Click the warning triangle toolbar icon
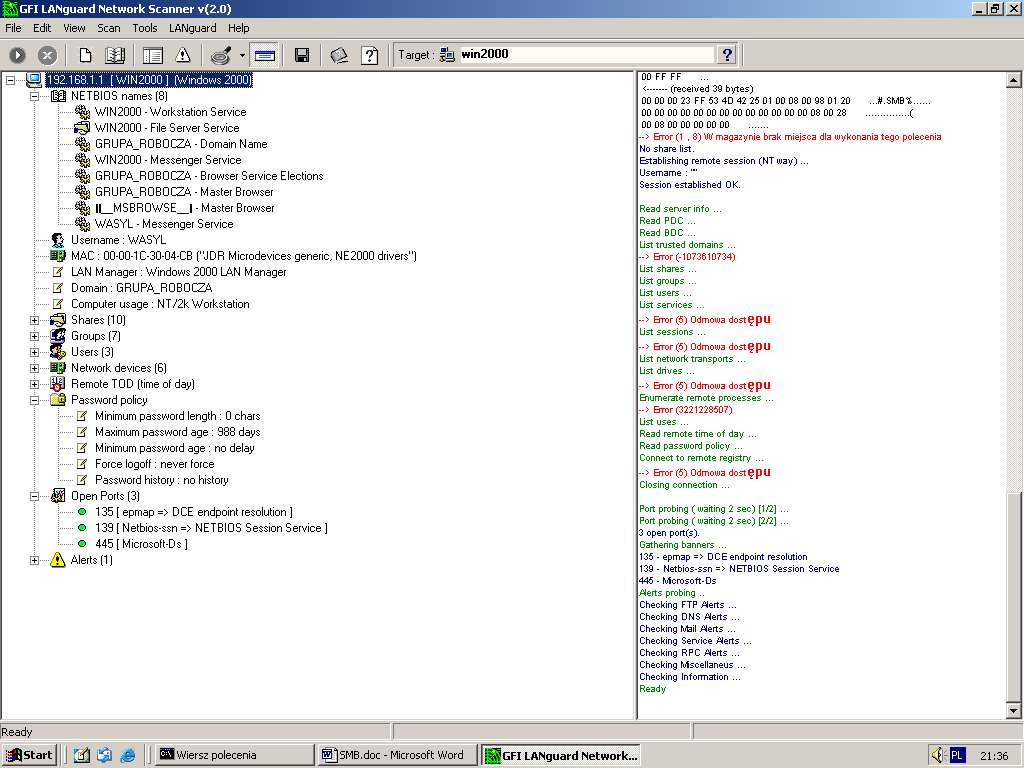Image resolution: width=1024 pixels, height=768 pixels. [x=183, y=56]
